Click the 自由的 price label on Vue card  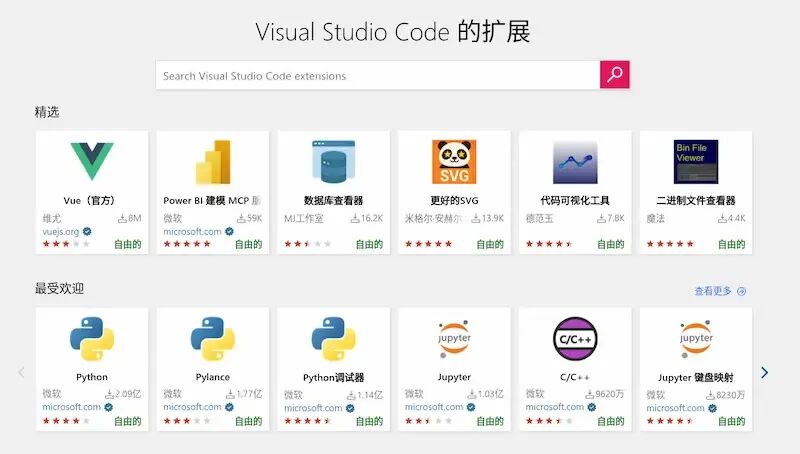tap(128, 244)
